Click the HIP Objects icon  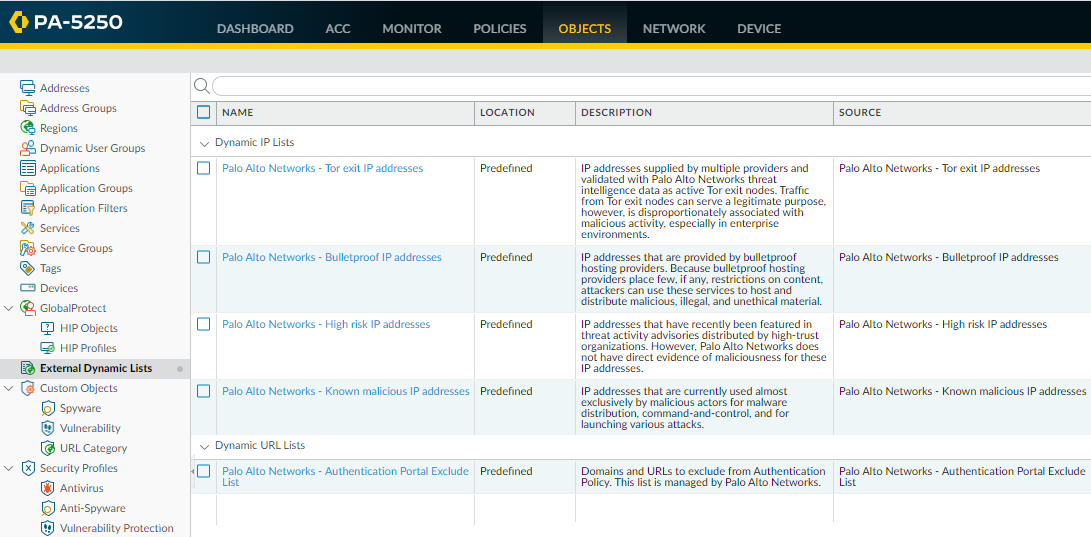point(48,328)
